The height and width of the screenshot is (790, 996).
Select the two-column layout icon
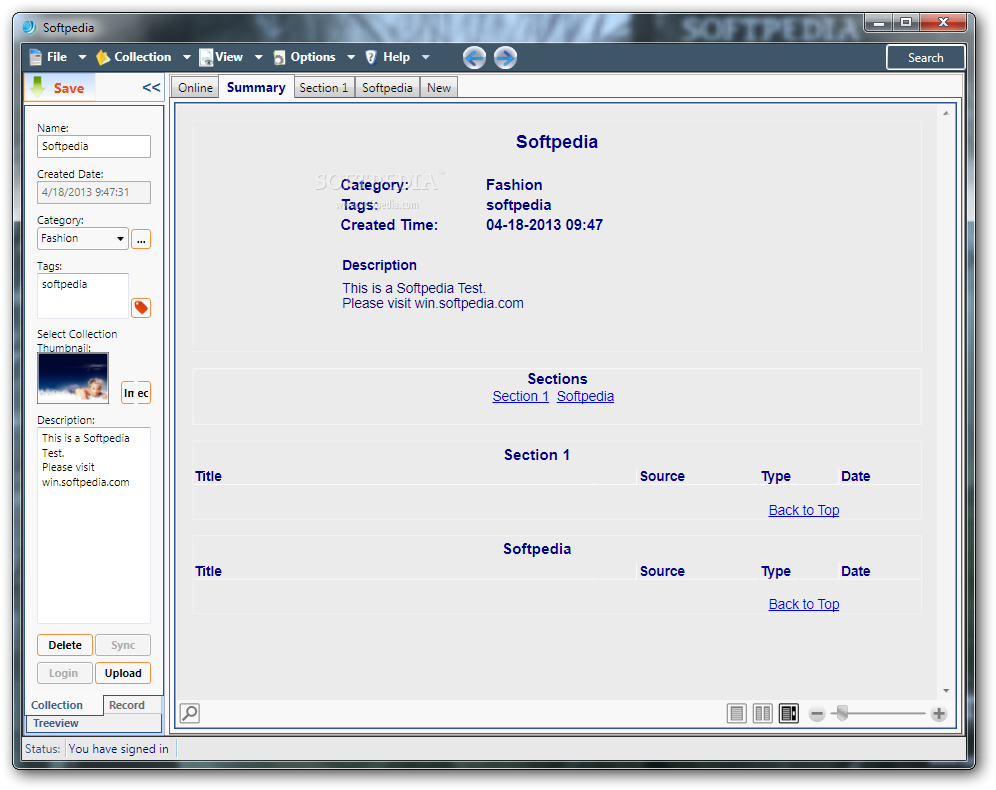point(762,713)
